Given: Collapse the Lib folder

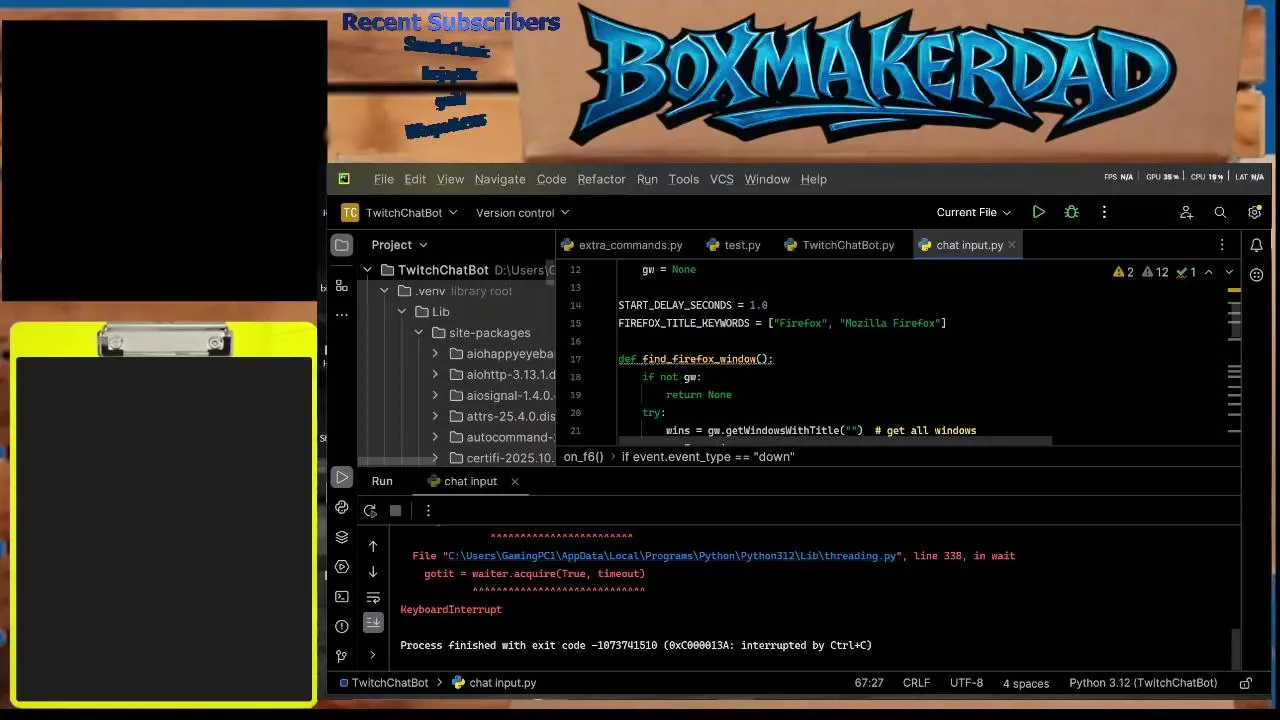Looking at the screenshot, I should point(402,312).
